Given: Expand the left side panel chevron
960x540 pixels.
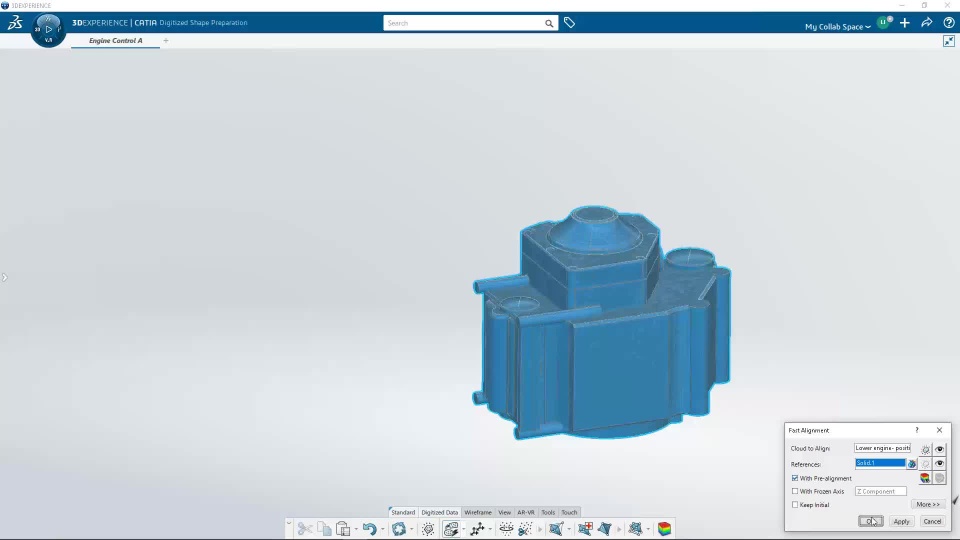Looking at the screenshot, I should point(4,277).
